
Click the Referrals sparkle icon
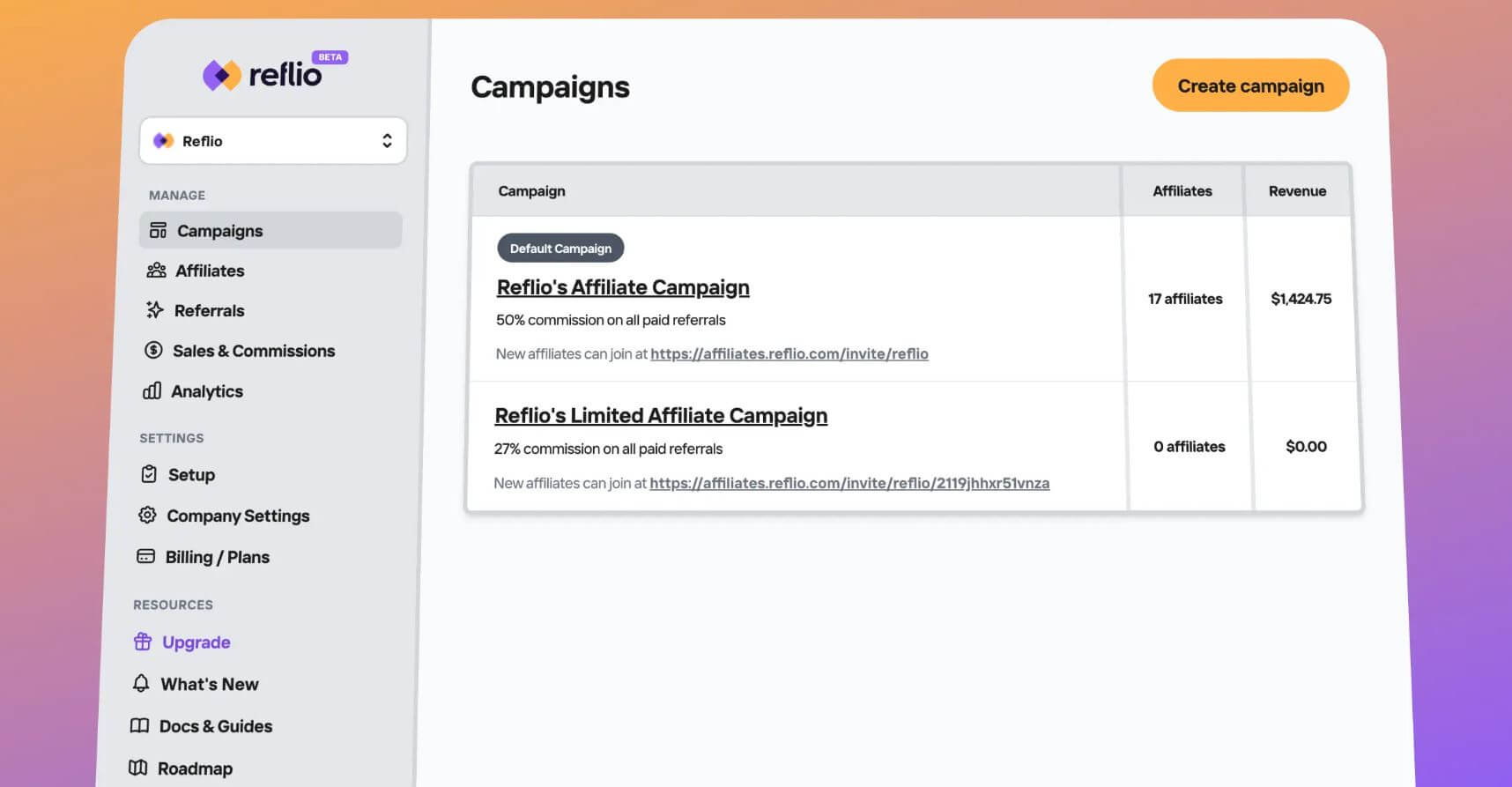pyautogui.click(x=155, y=309)
